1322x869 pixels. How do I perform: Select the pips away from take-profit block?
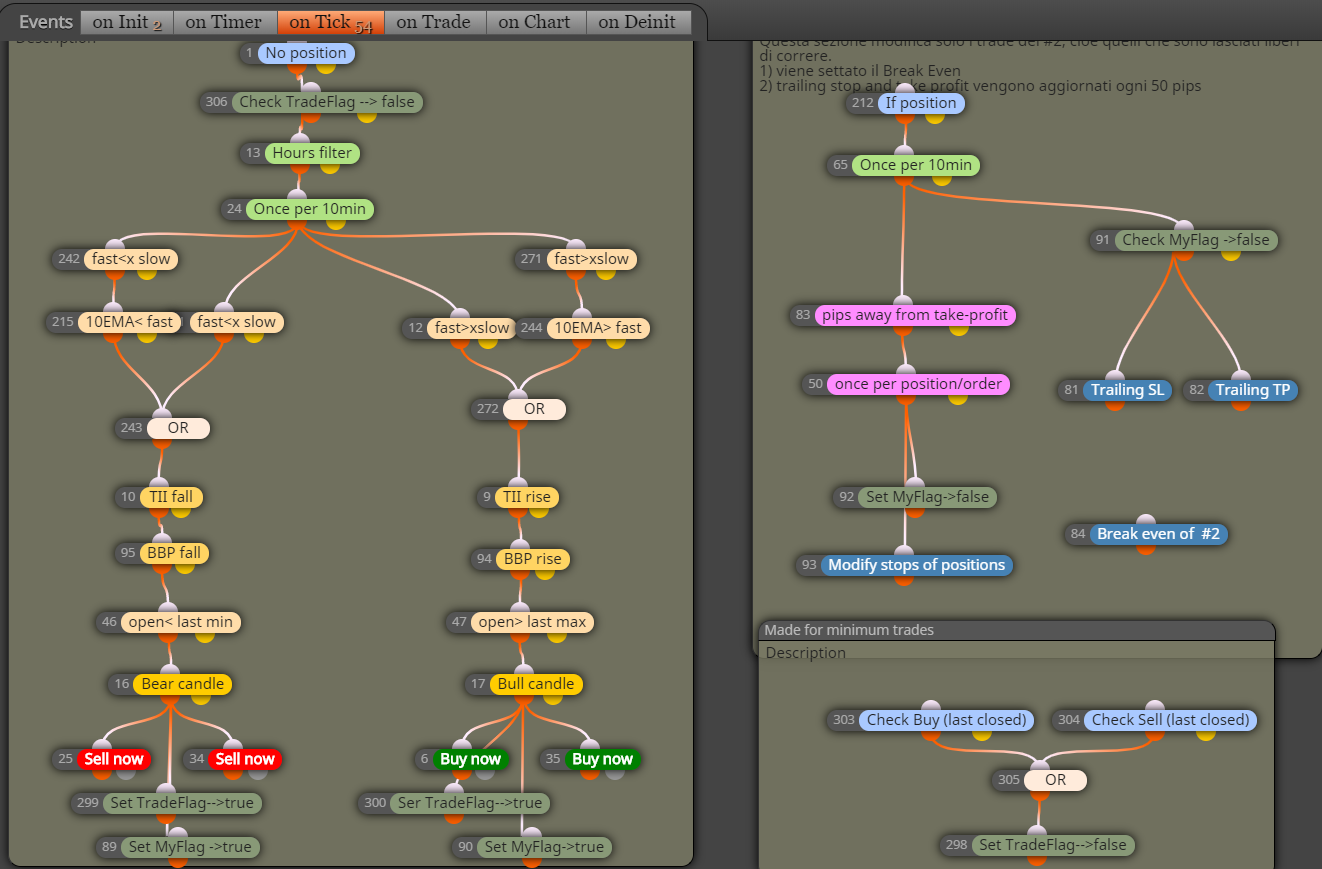pos(915,315)
